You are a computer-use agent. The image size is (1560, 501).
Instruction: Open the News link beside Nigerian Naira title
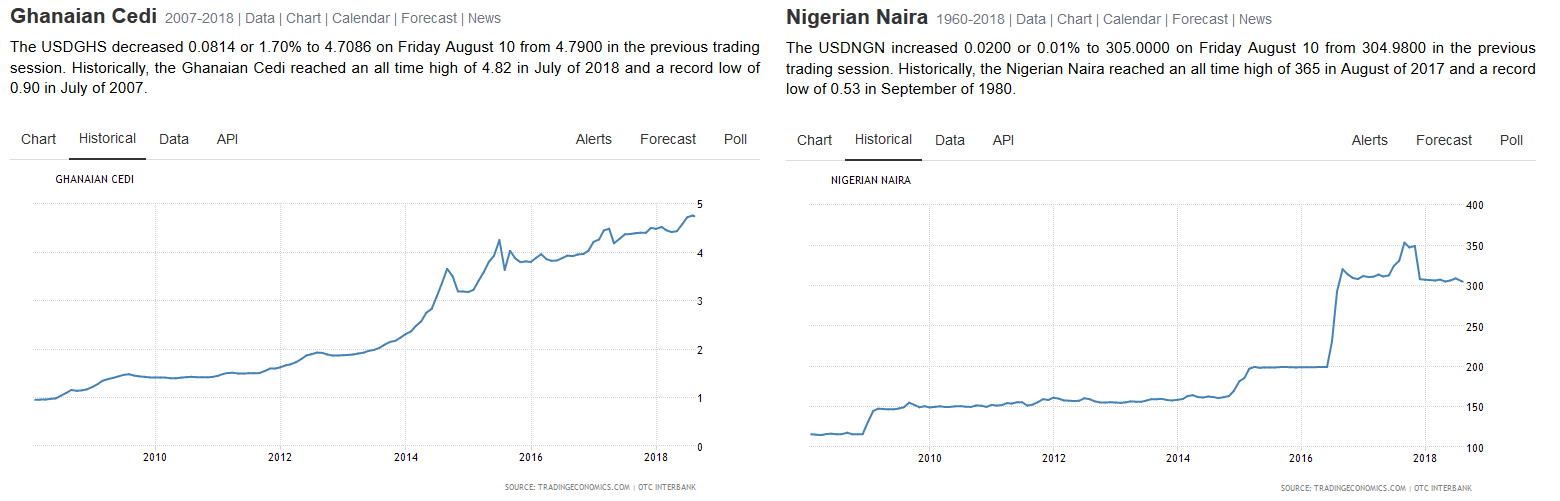1255,19
